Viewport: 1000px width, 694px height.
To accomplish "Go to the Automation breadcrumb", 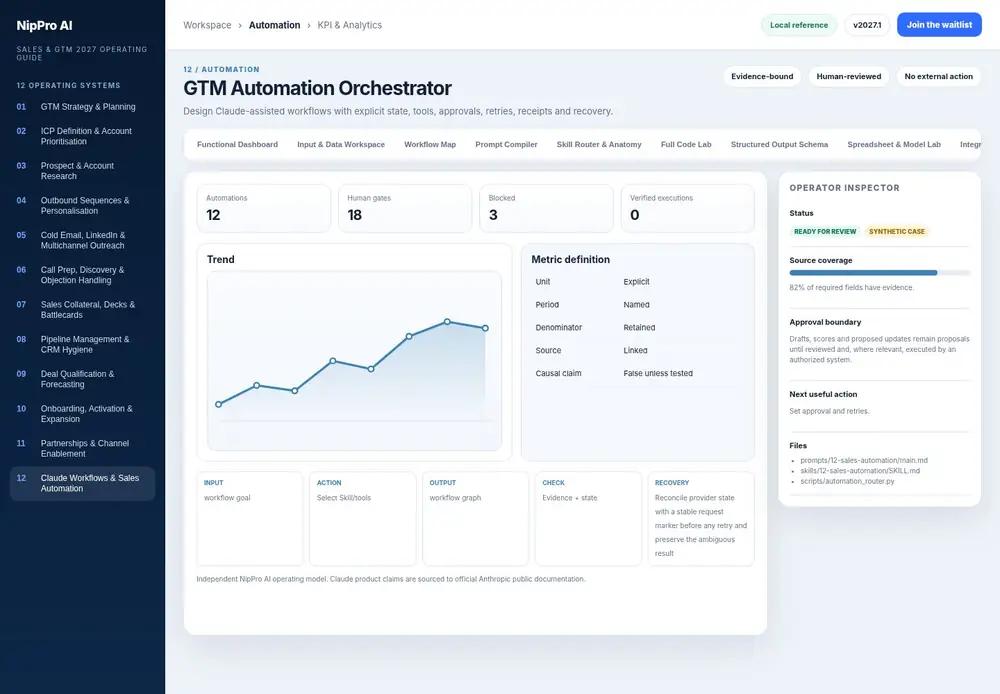I will [274, 25].
